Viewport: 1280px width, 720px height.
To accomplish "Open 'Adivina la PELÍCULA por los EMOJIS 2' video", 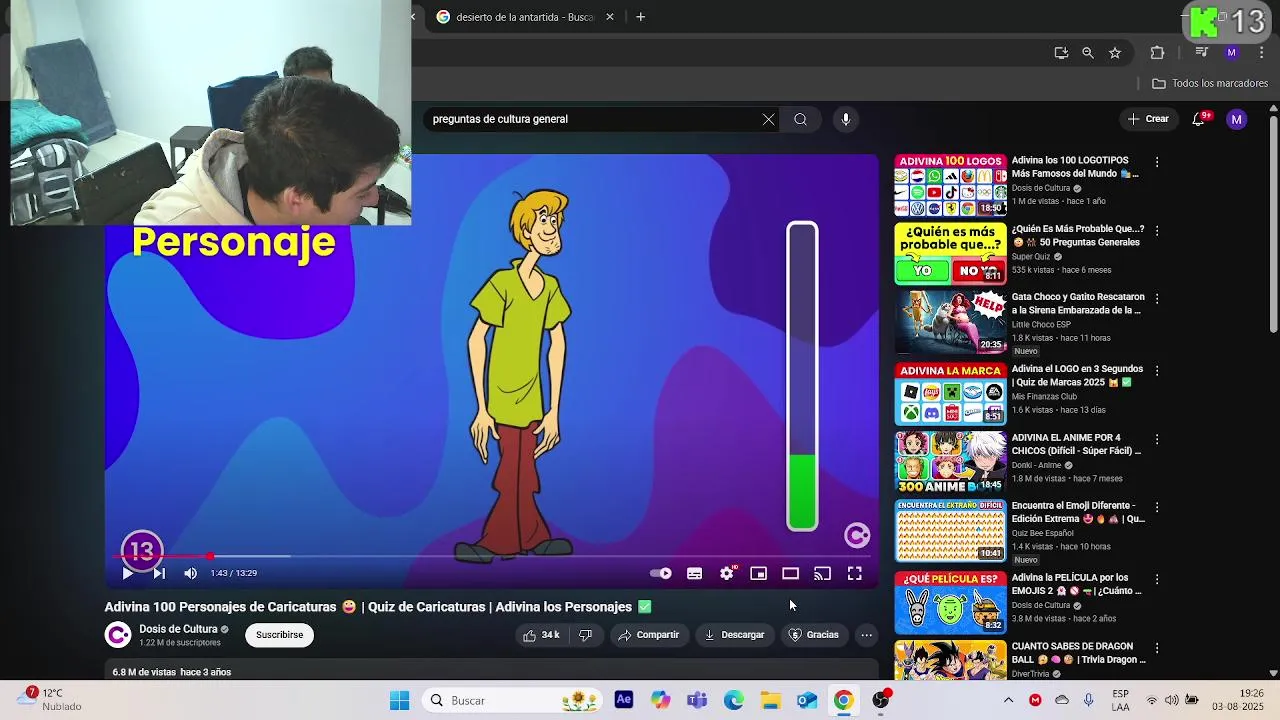I will tap(950, 602).
